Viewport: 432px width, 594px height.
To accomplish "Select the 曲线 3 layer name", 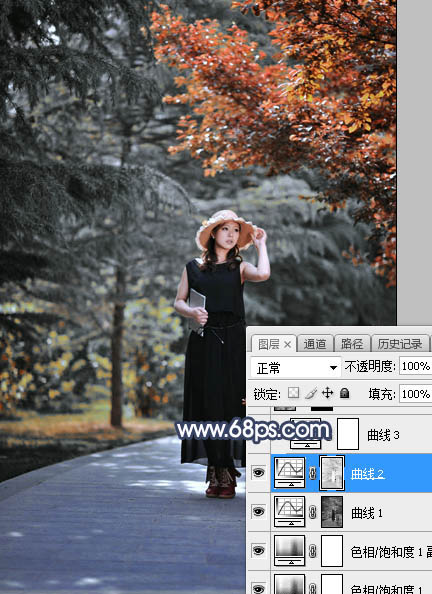I will pos(383,435).
